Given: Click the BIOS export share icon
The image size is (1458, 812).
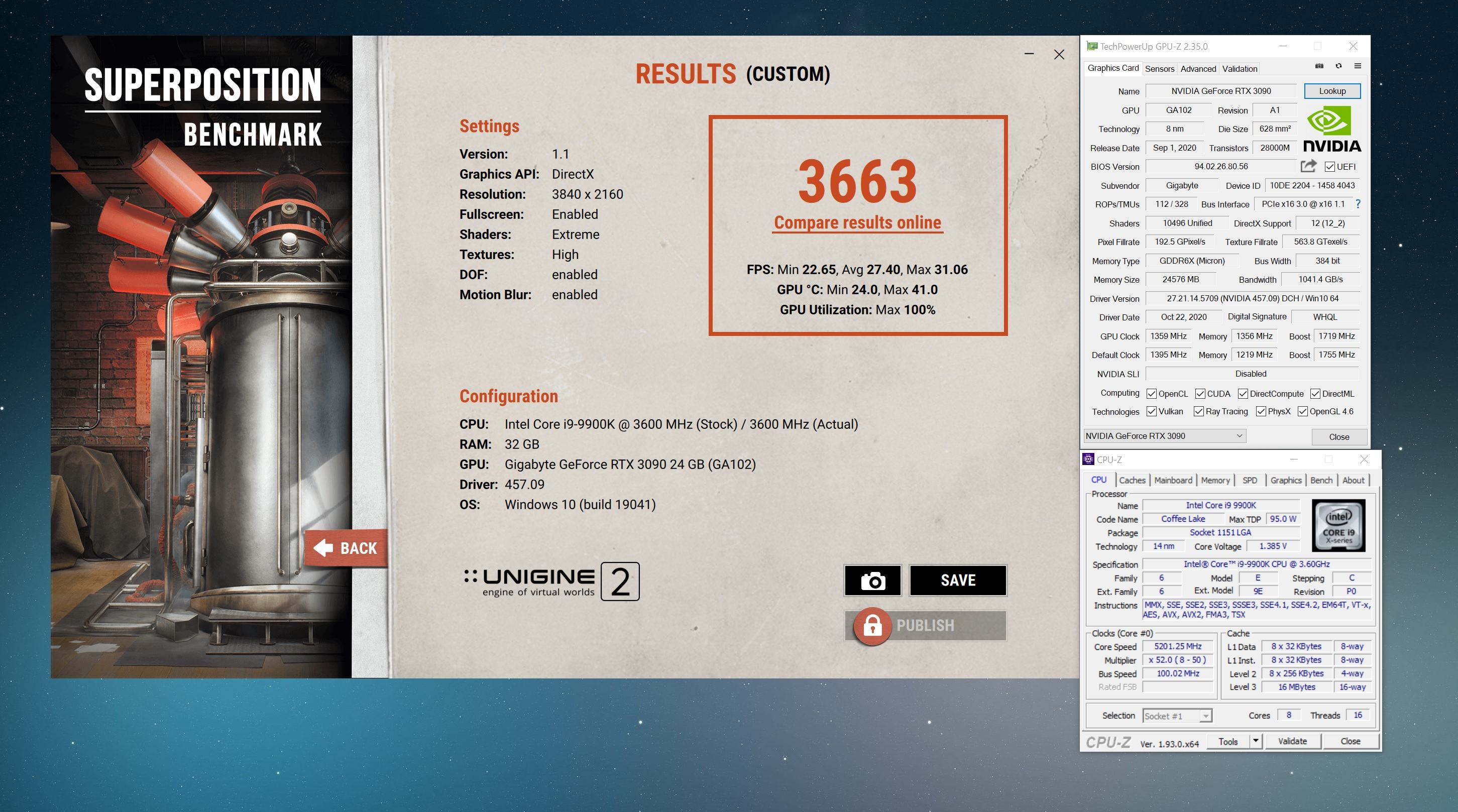Looking at the screenshot, I should pos(1308,166).
